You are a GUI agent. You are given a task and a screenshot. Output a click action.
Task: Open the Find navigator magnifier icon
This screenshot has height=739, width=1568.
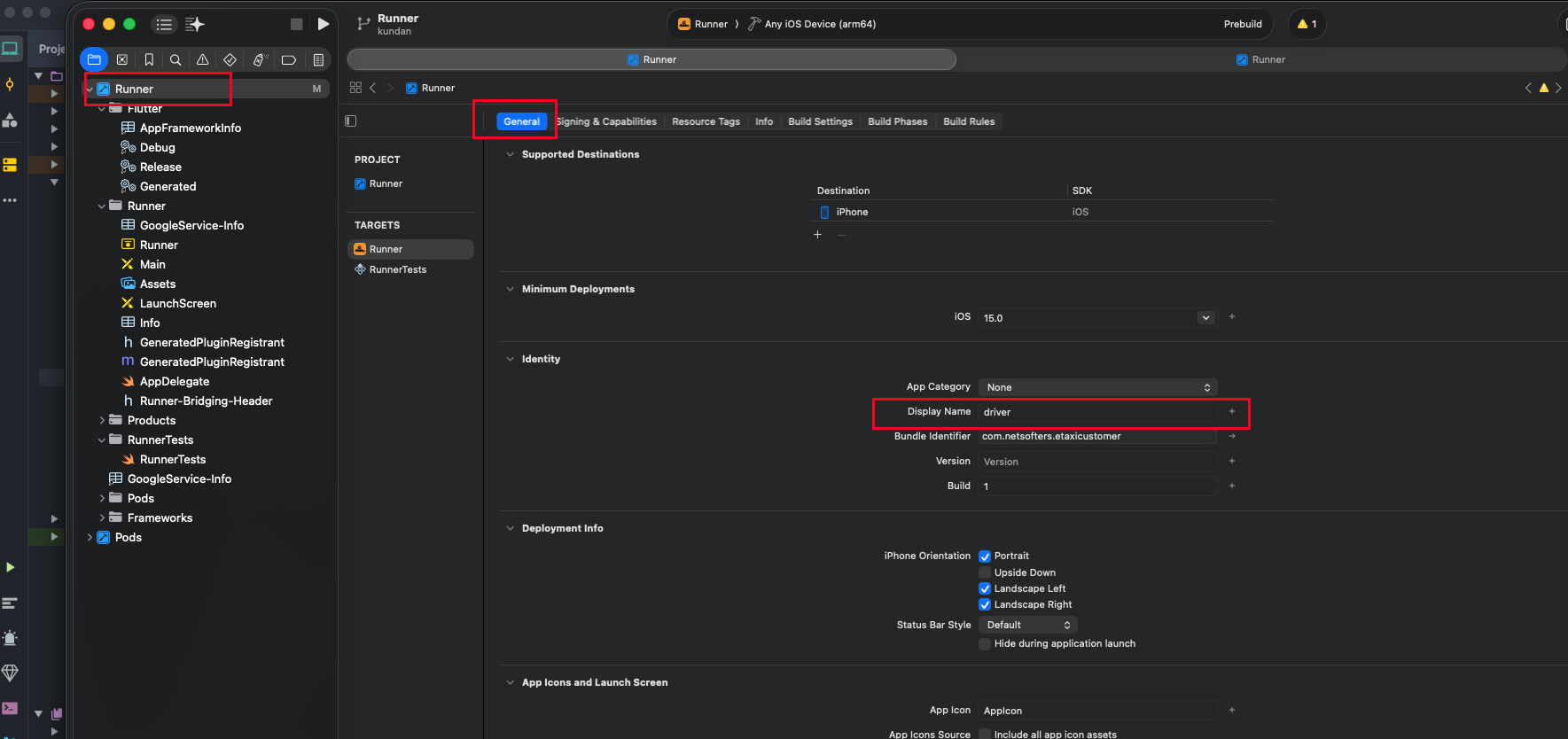[x=176, y=59]
